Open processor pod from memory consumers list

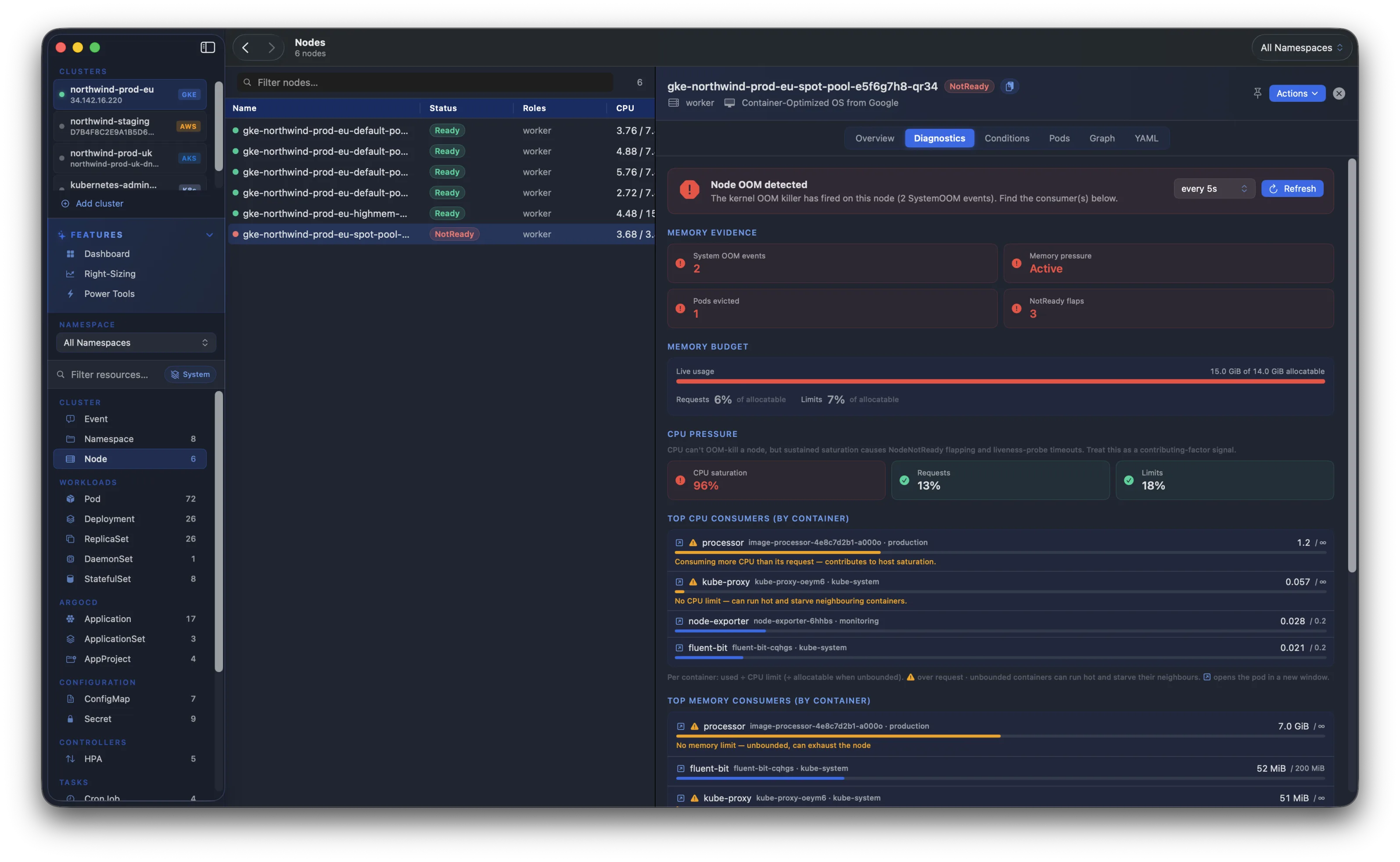click(680, 726)
